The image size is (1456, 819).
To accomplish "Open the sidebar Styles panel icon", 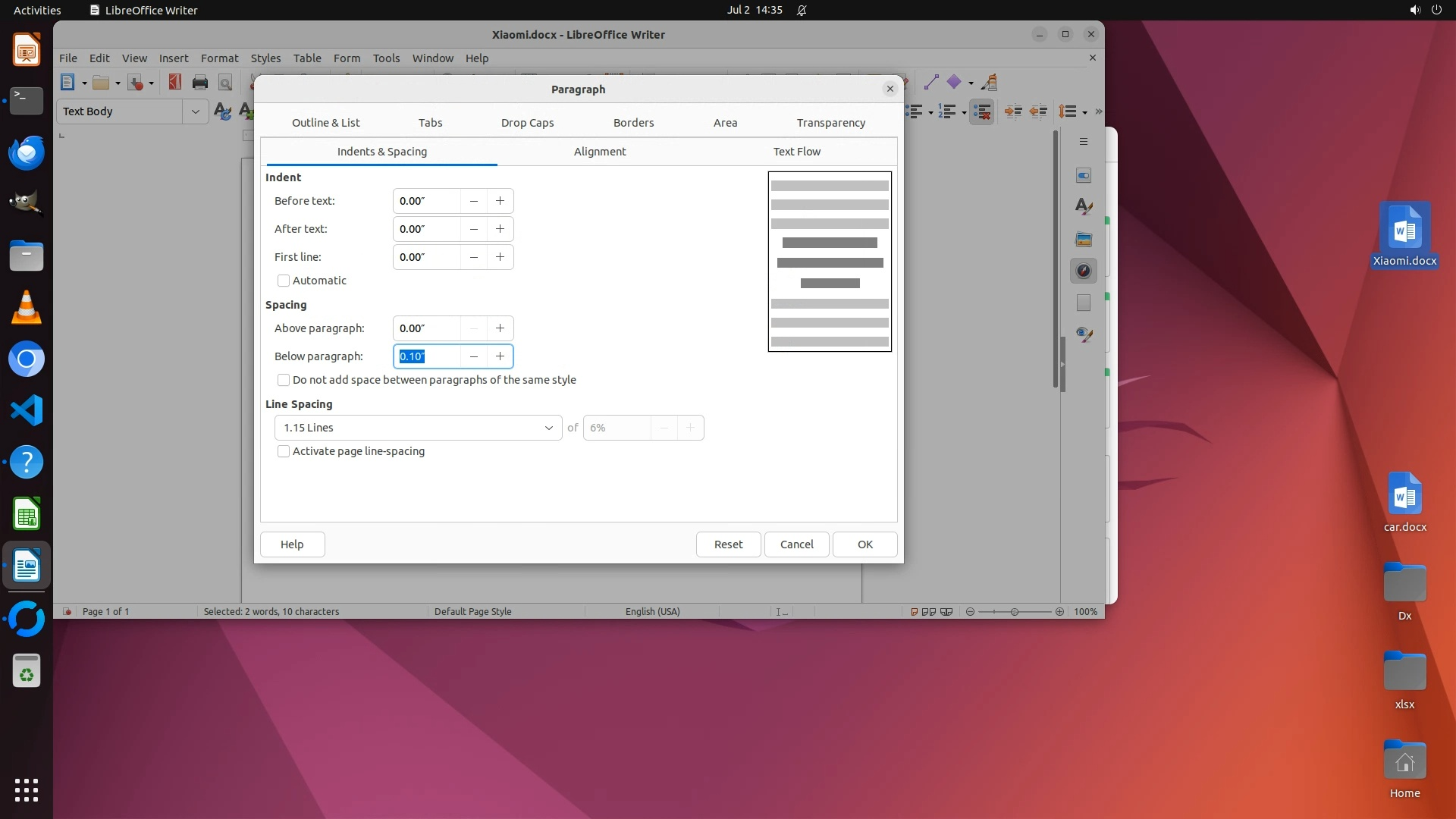I will [x=1084, y=206].
